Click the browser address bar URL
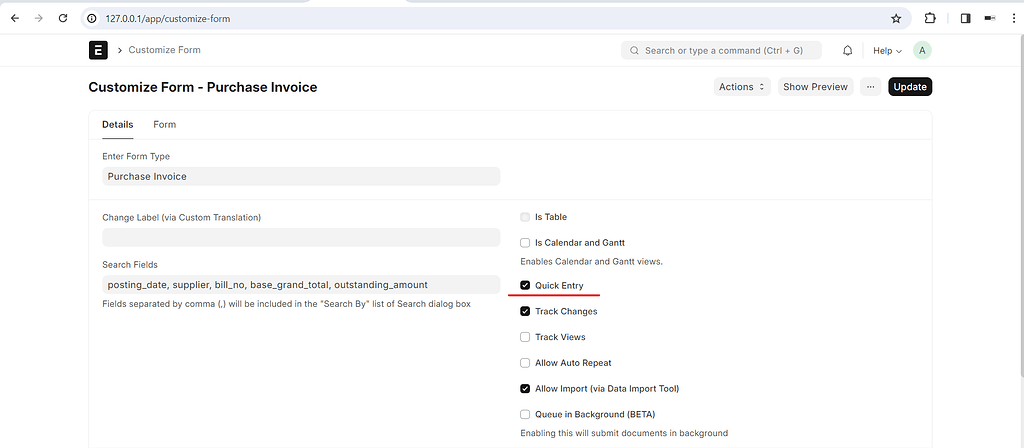 [x=168, y=19]
